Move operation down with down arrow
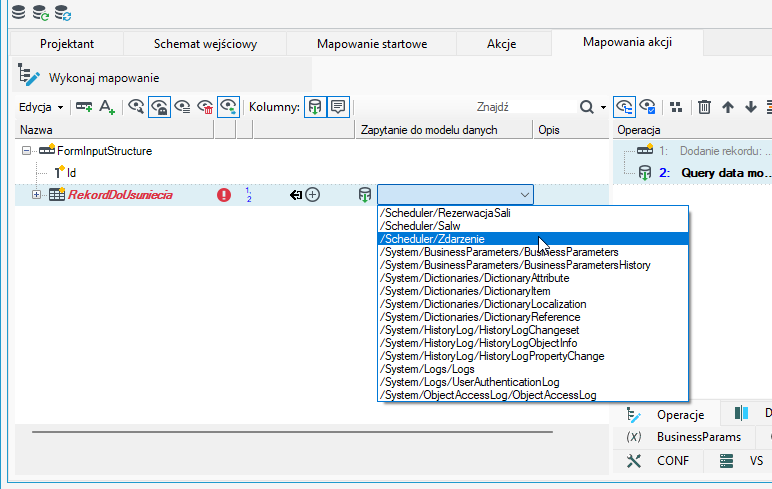The width and height of the screenshot is (772, 489). coord(750,107)
